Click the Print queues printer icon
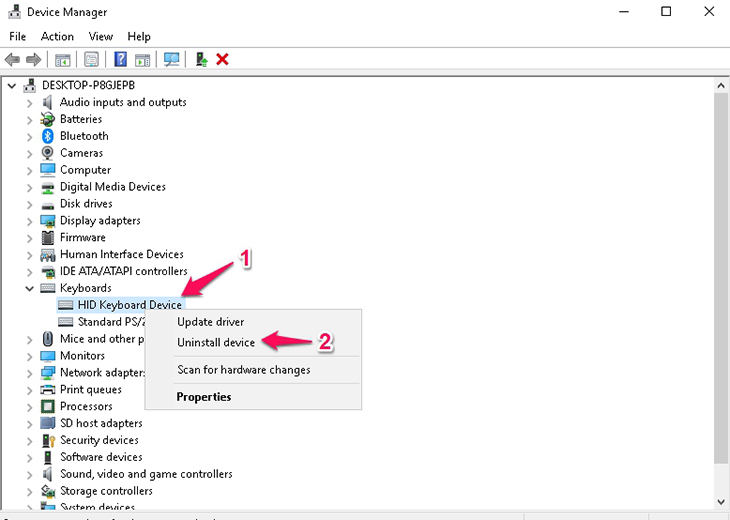 click(47, 390)
